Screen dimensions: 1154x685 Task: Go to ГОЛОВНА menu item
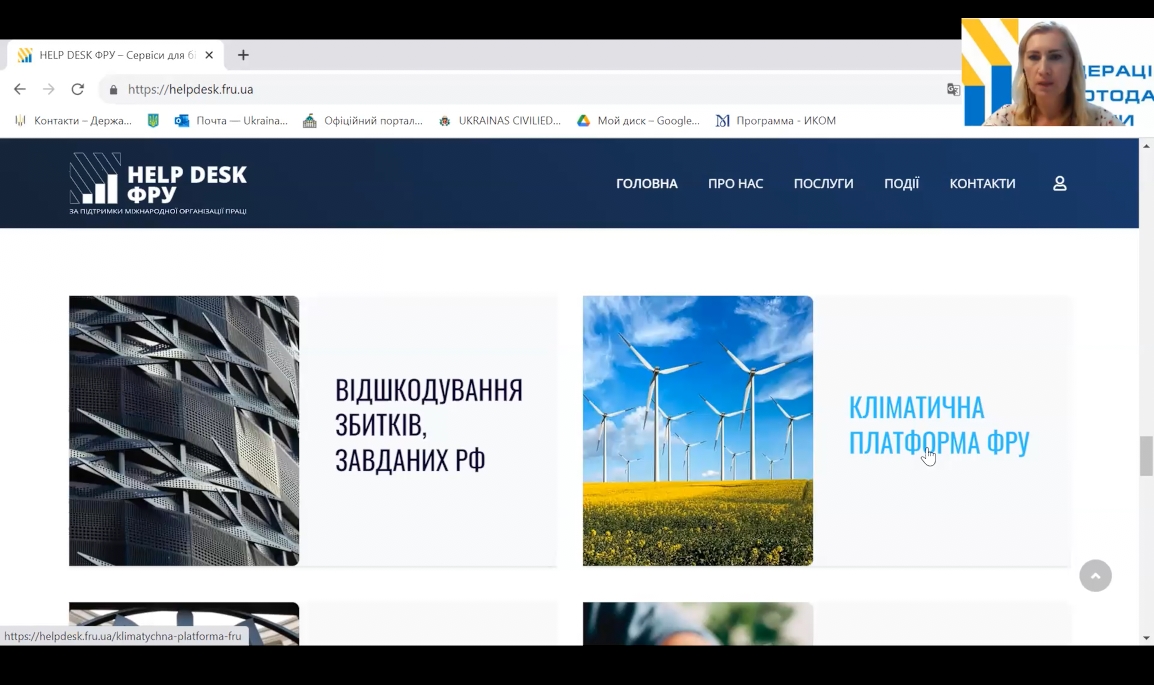pos(646,184)
